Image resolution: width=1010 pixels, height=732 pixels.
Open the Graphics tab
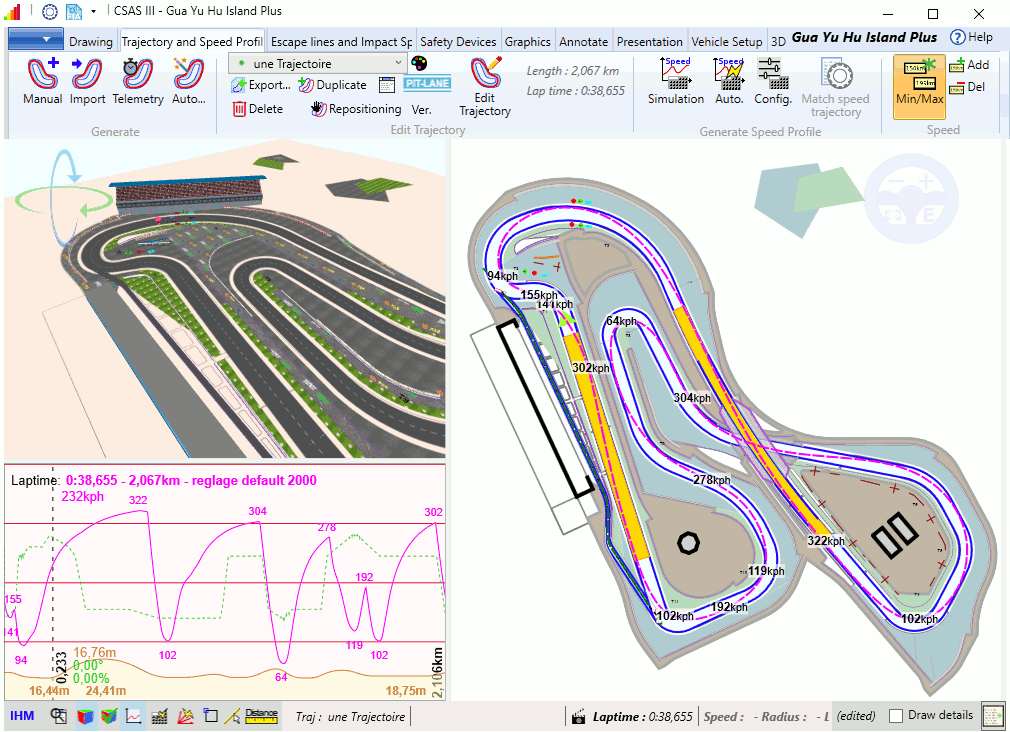(528, 42)
